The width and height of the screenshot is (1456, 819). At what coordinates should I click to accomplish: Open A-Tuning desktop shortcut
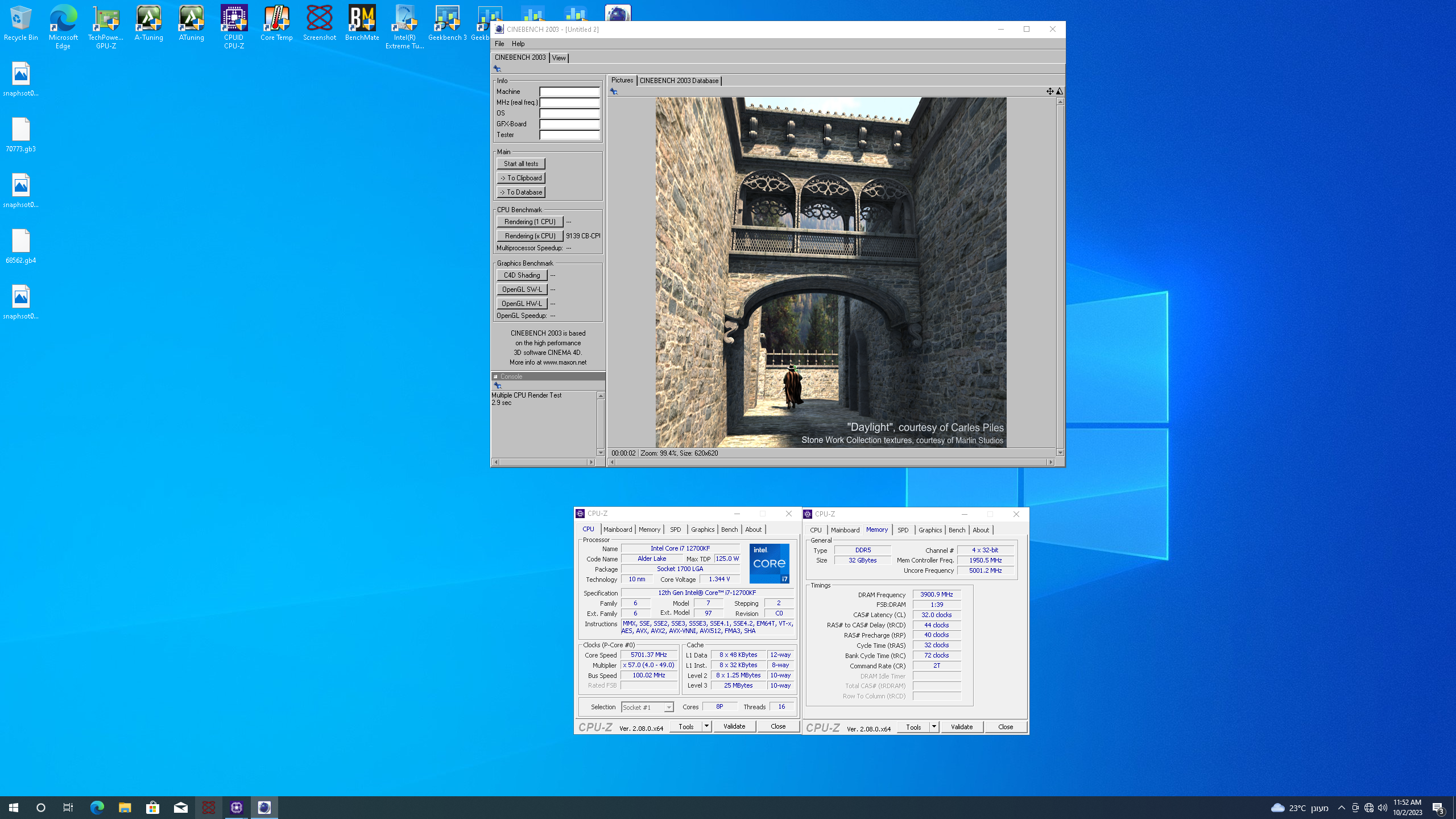pos(148,24)
